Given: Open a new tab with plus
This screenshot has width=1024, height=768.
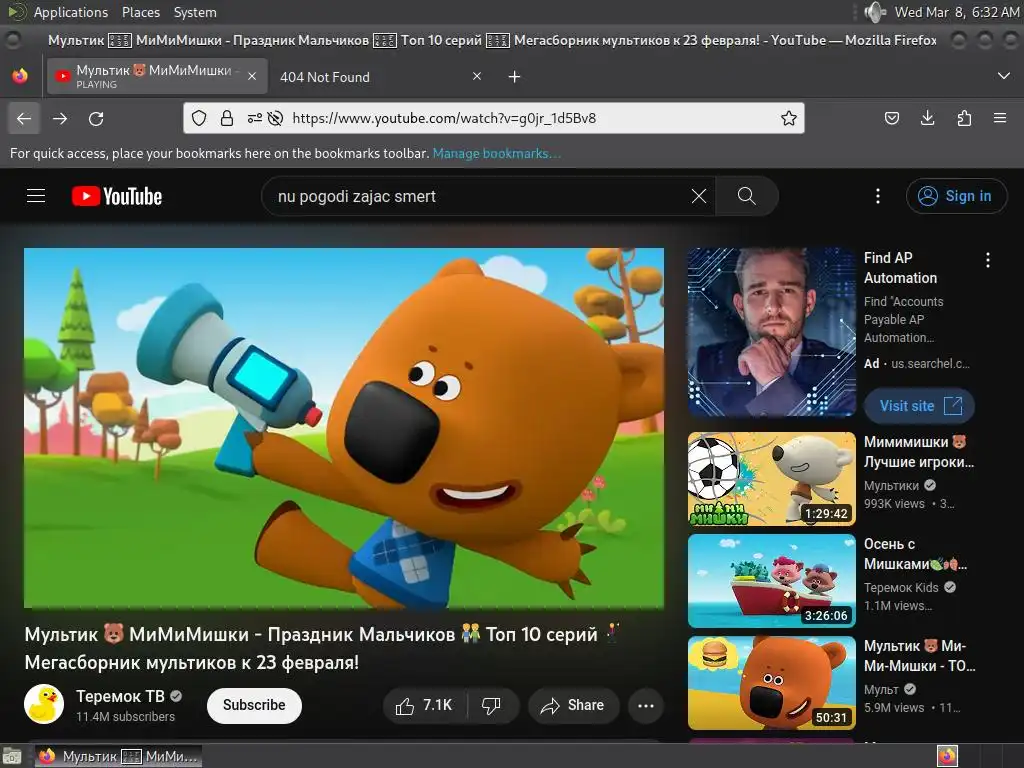Looking at the screenshot, I should 515,77.
